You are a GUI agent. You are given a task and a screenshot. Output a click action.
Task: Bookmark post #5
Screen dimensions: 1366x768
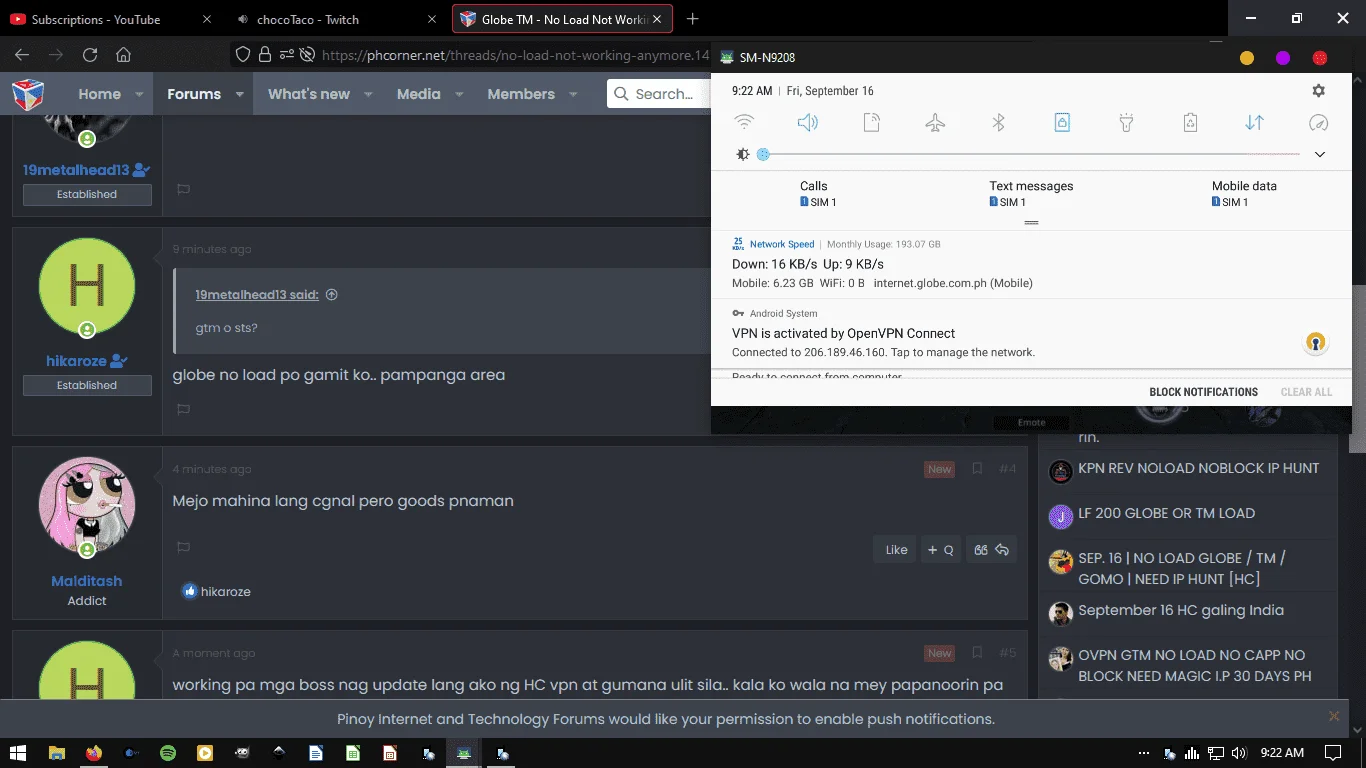click(977, 653)
